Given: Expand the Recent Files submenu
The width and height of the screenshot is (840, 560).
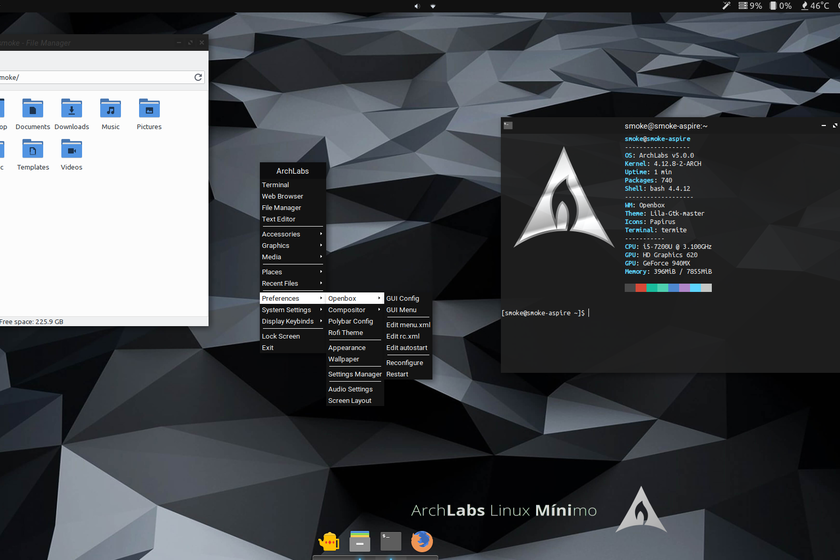Looking at the screenshot, I should (x=292, y=283).
